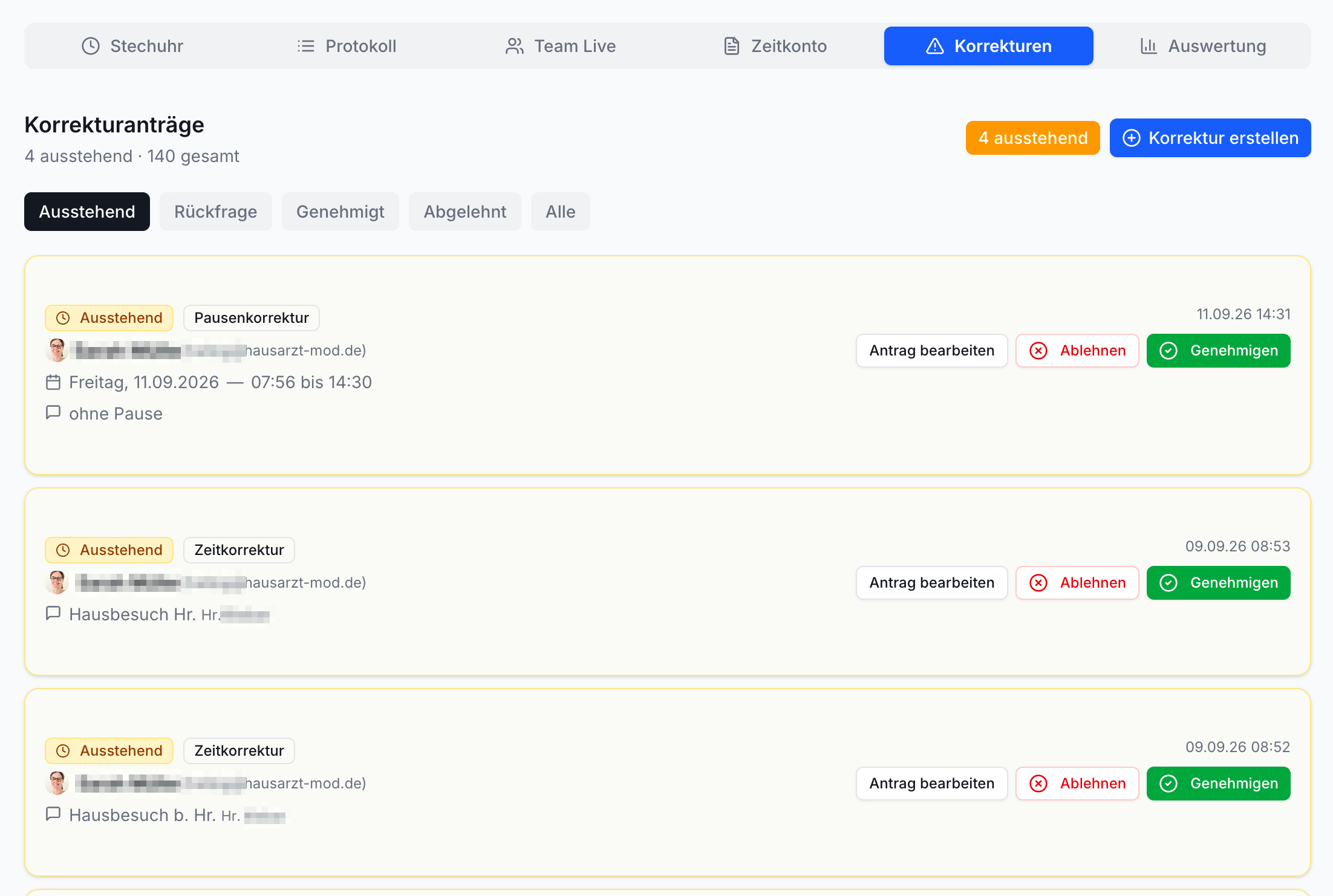This screenshot has width=1333, height=896.
Task: Reject the 09.09.26 08:52 Zeitkorrektur request
Action: [1077, 784]
